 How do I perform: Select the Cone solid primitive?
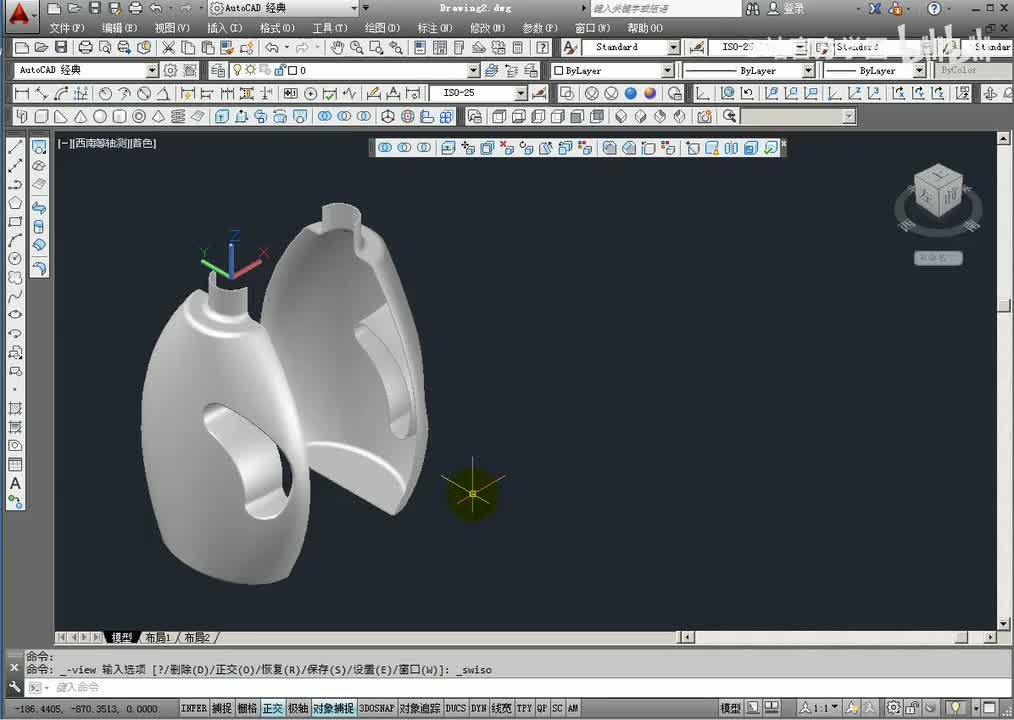(80, 116)
